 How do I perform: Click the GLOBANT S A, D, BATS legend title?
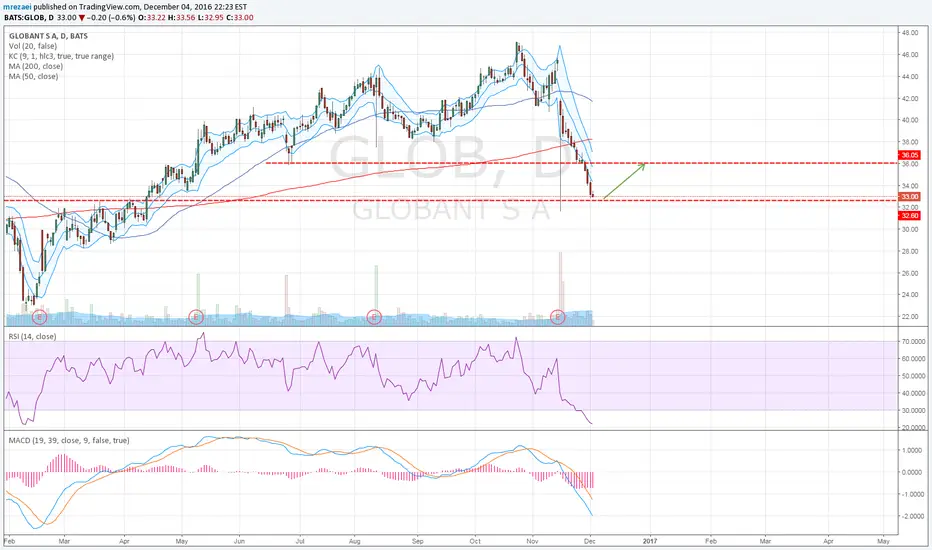[48, 36]
